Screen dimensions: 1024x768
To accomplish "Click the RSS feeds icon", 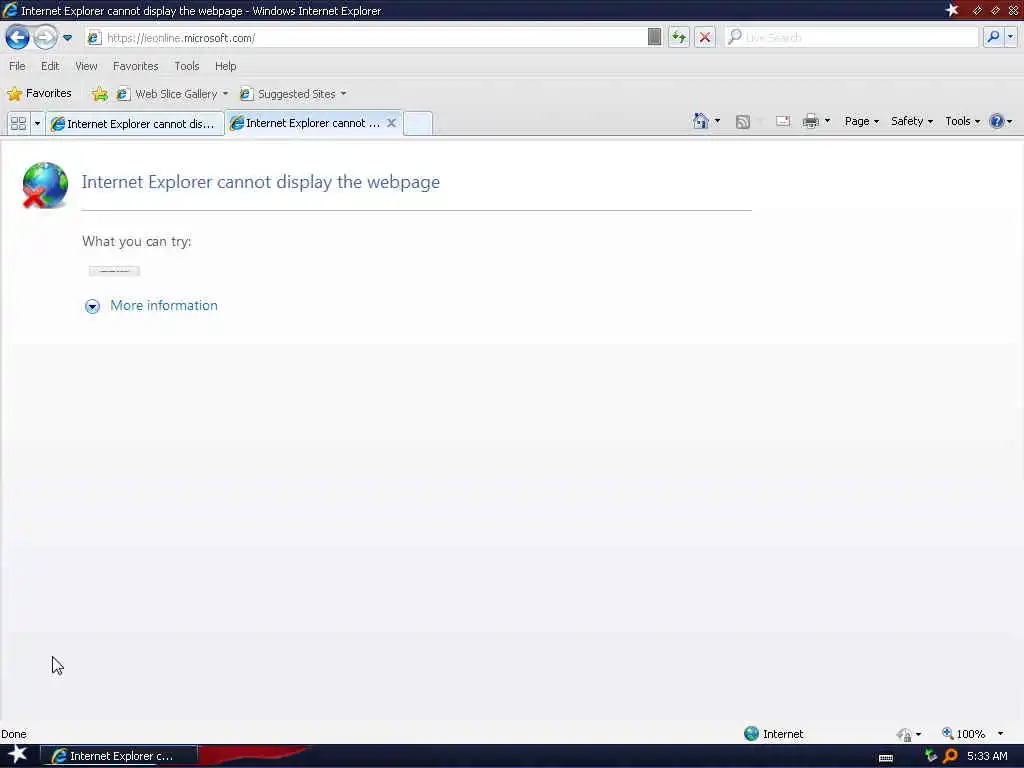I will [743, 121].
